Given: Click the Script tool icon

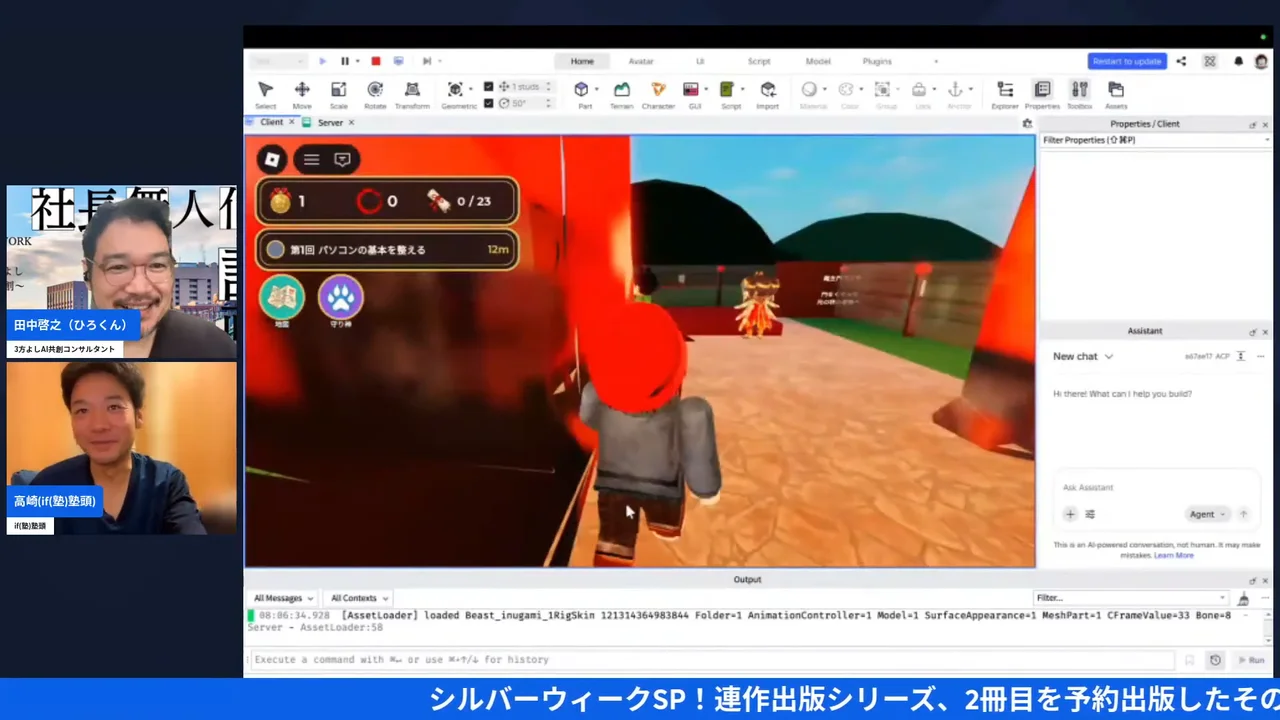Looking at the screenshot, I should [728, 90].
